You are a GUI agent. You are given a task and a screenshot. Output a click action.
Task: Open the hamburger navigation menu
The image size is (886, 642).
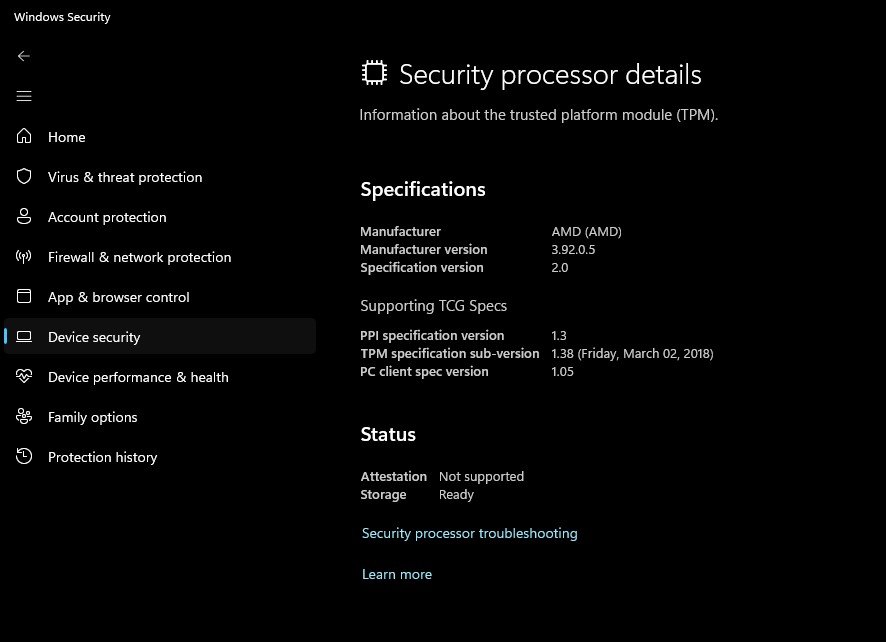pyautogui.click(x=24, y=96)
